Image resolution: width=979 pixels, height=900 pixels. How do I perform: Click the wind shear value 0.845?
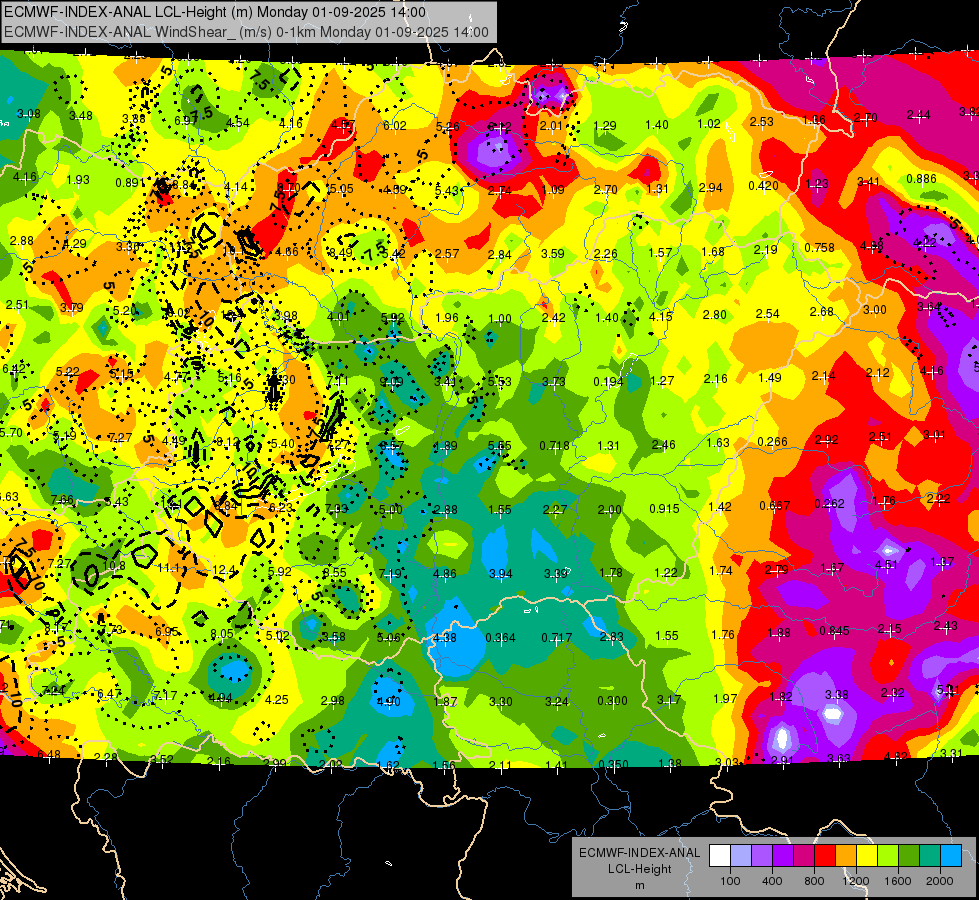coord(834,631)
